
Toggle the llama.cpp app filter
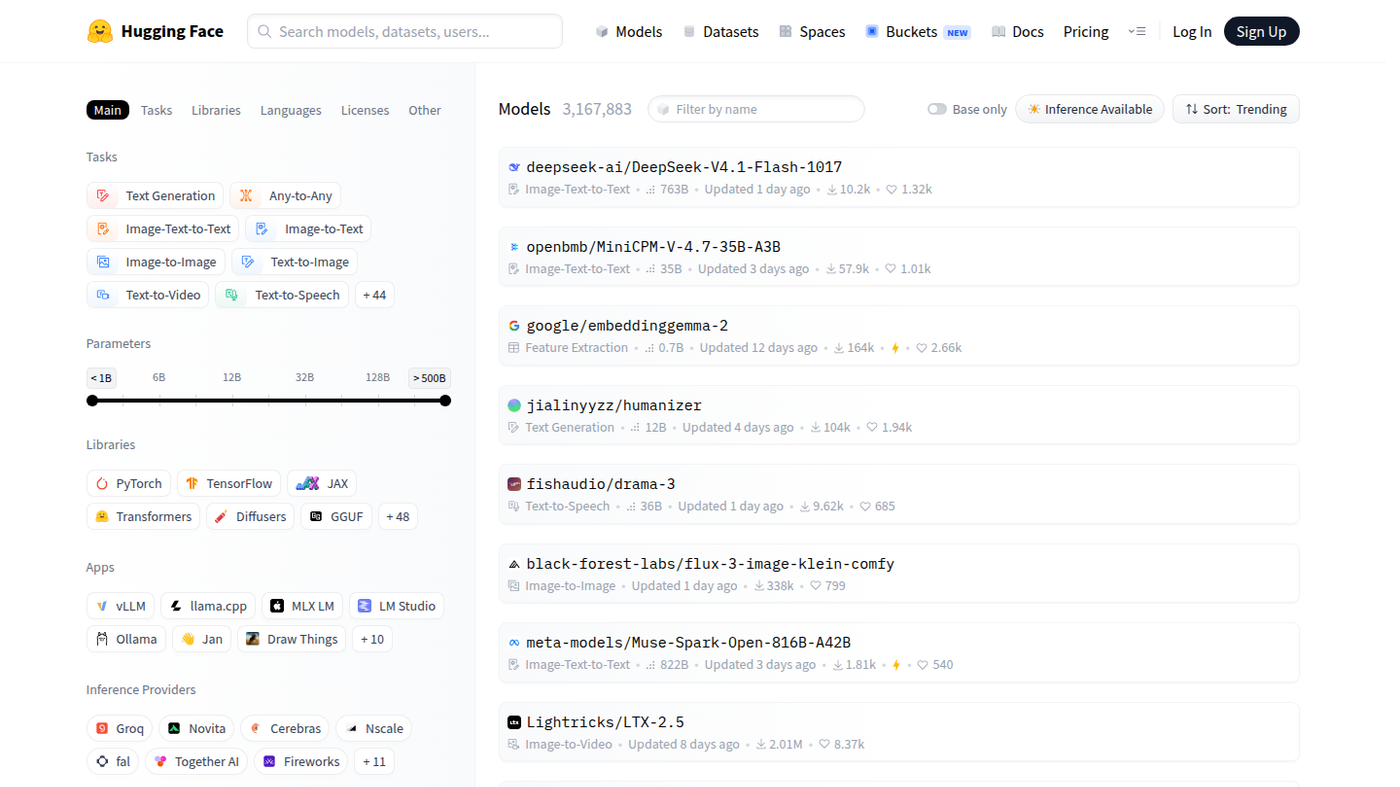208,606
